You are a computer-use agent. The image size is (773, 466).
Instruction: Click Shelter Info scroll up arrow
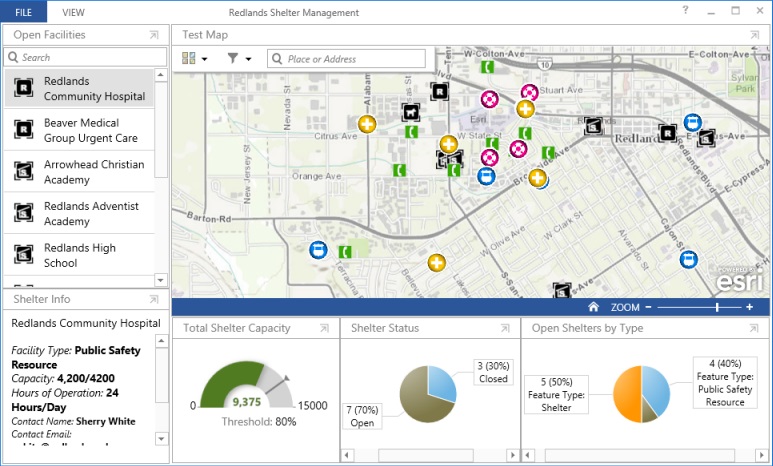(162, 341)
